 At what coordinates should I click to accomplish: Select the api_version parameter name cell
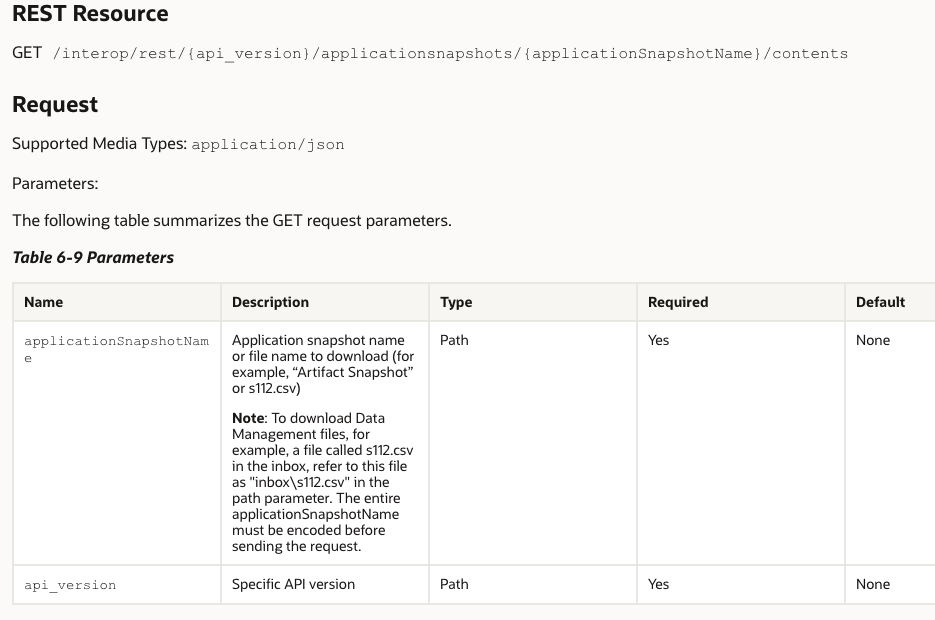tap(70, 585)
